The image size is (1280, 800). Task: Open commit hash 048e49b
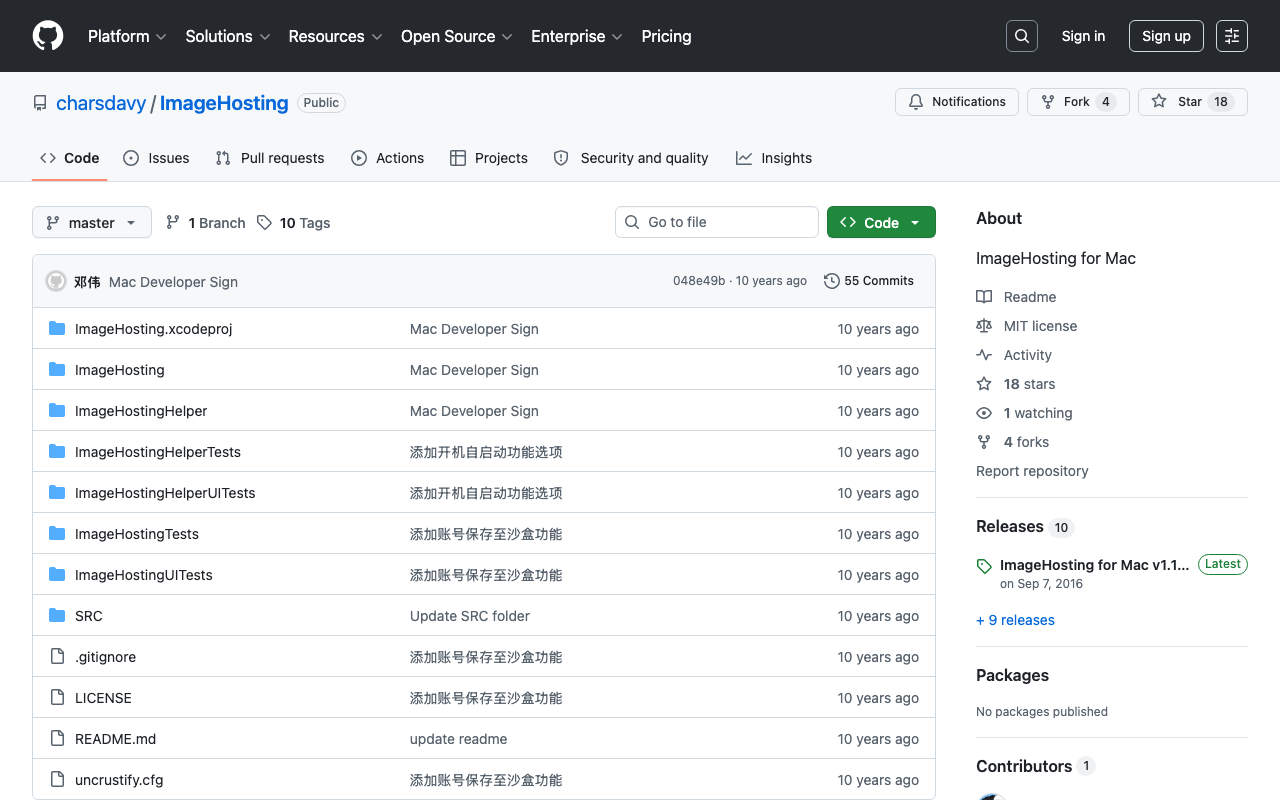699,281
